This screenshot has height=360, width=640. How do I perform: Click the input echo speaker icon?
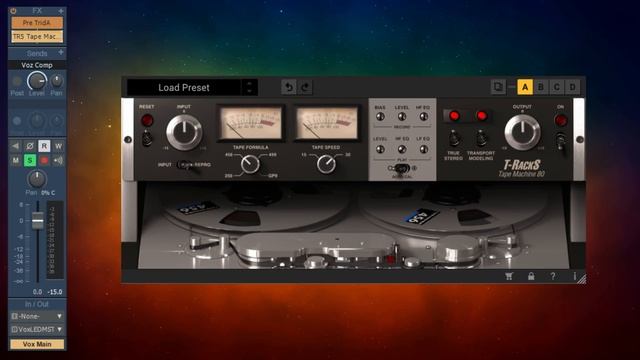pos(58,160)
